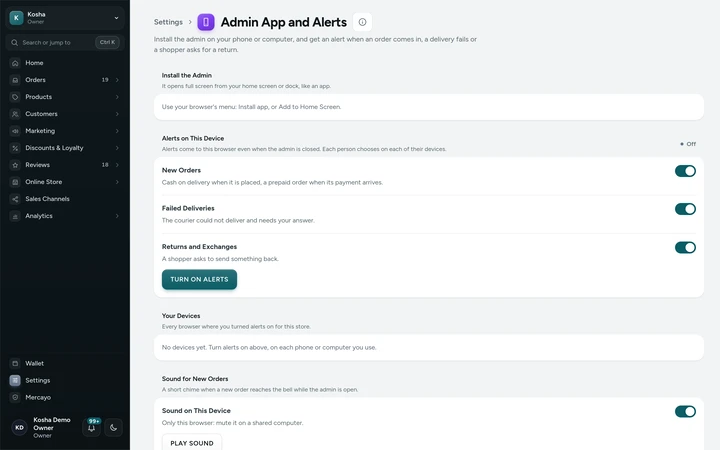The width and height of the screenshot is (720, 450).
Task: Expand the Customers submenu chevron
Action: [117, 114]
